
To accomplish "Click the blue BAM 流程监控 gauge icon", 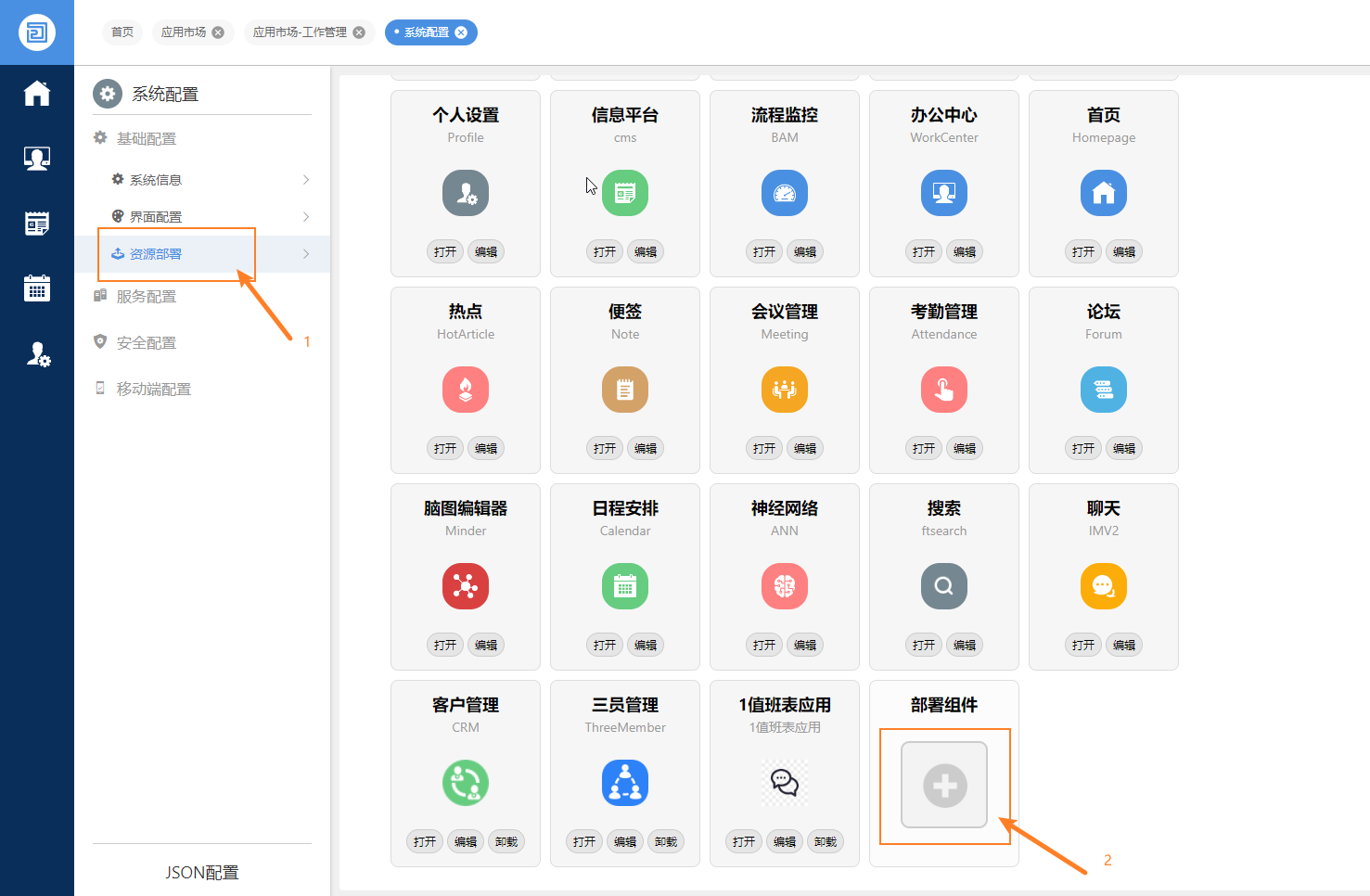I will point(785,193).
